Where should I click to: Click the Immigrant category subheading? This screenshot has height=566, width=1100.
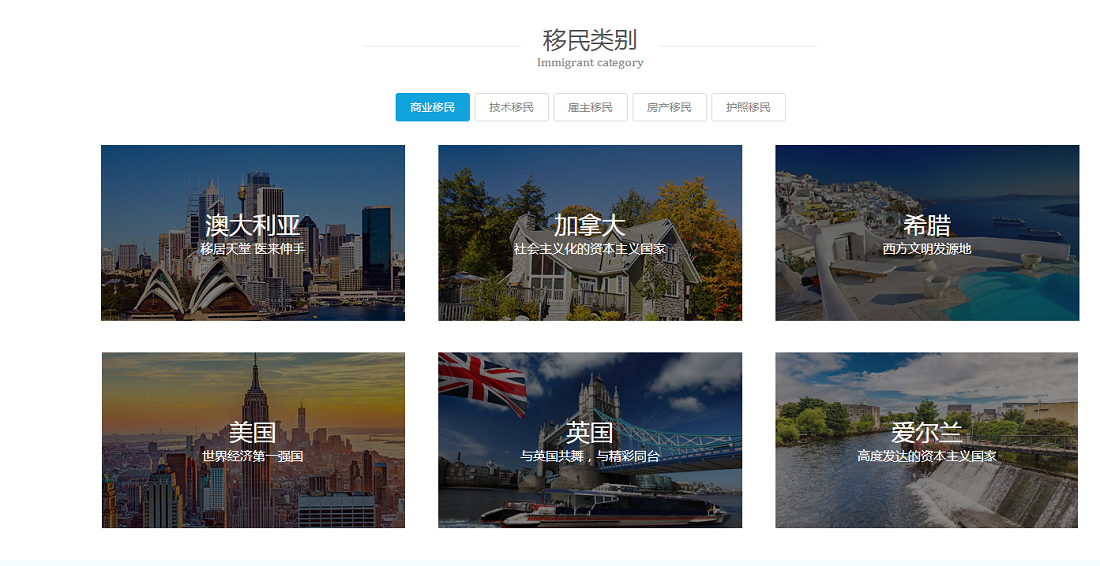[590, 62]
